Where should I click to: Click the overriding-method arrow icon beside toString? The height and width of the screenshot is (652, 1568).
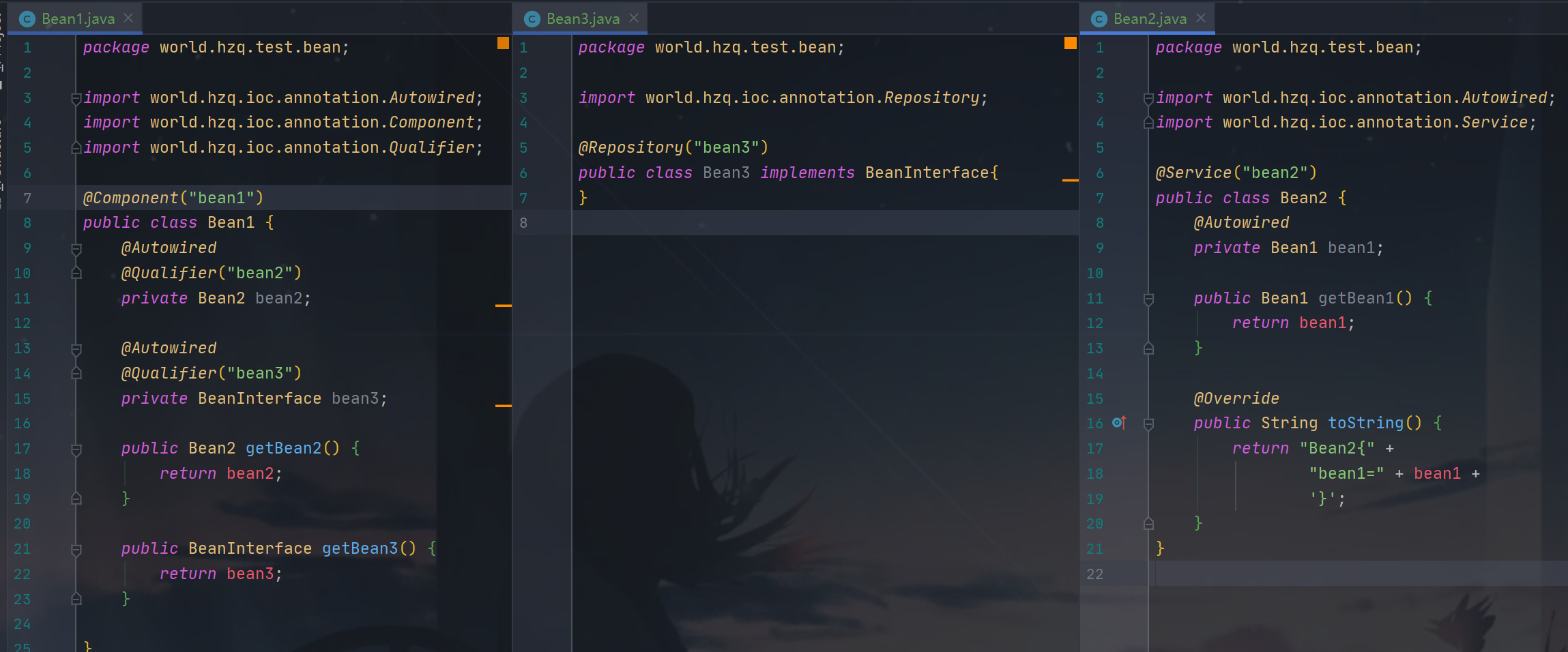coord(1118,423)
